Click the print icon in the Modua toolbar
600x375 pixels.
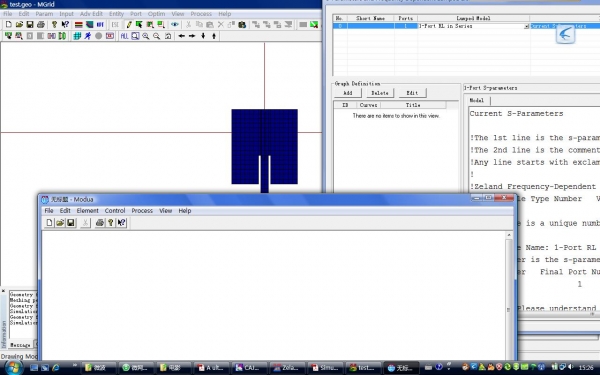coord(99,223)
